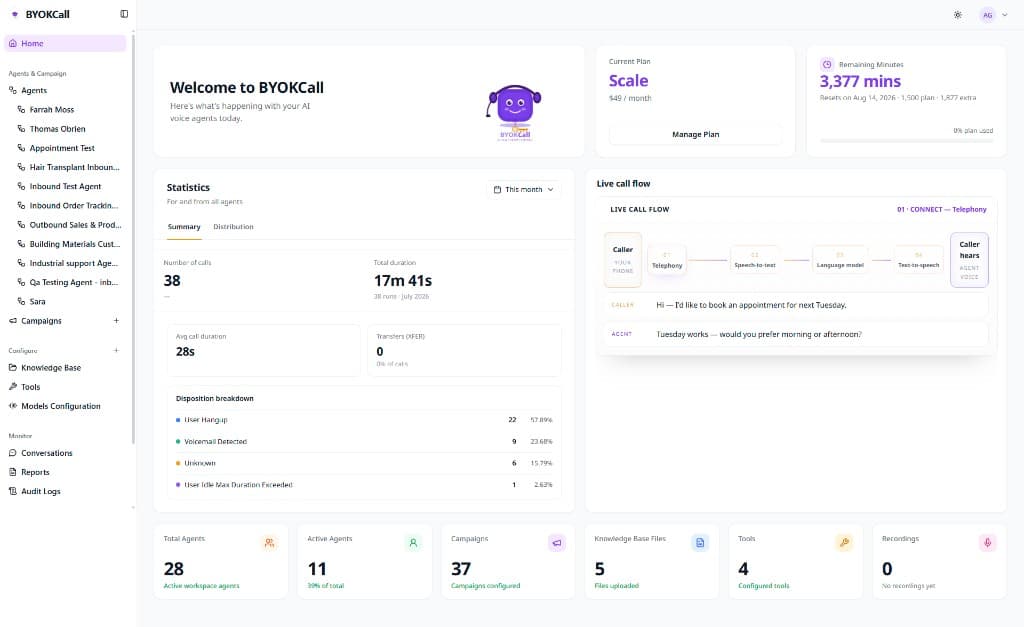Click the Tools wrench icon card
Viewport: 1024px width, 627px height.
844,543
